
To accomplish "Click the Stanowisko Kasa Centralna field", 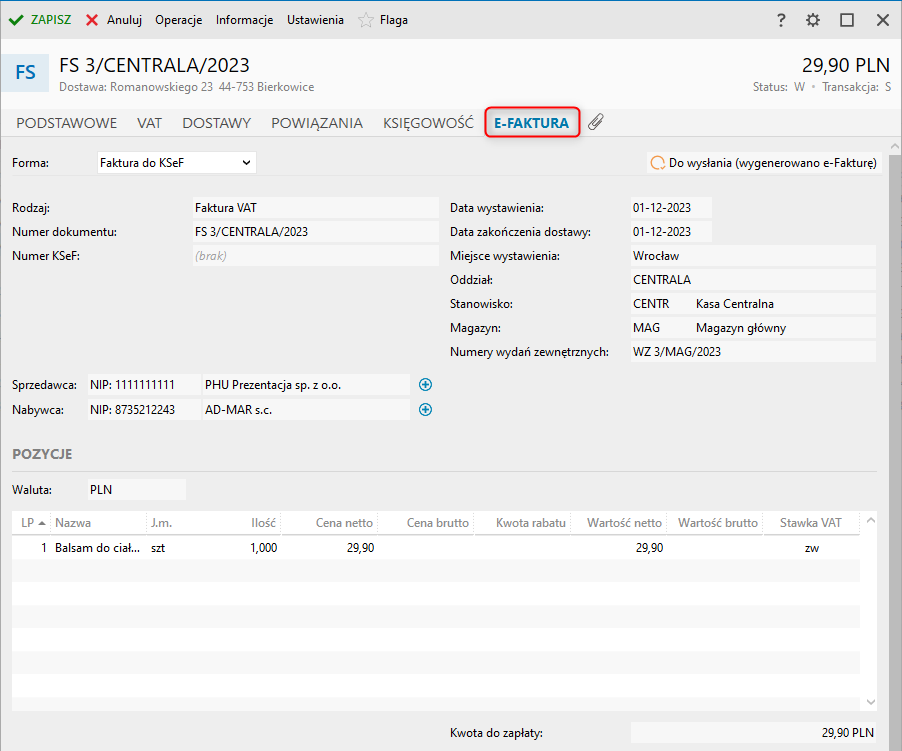I will pos(753,304).
